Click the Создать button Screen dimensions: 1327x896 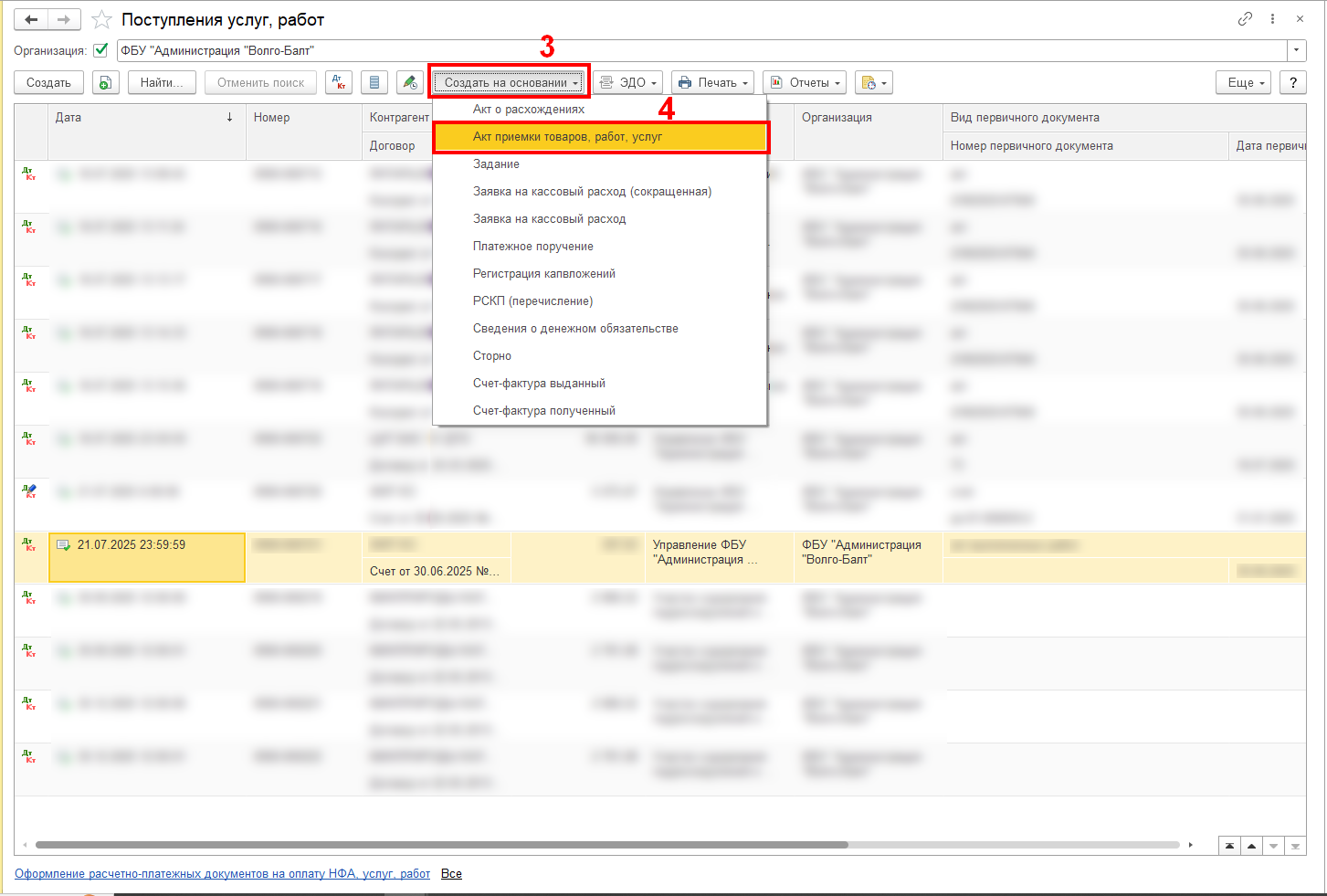[48, 82]
